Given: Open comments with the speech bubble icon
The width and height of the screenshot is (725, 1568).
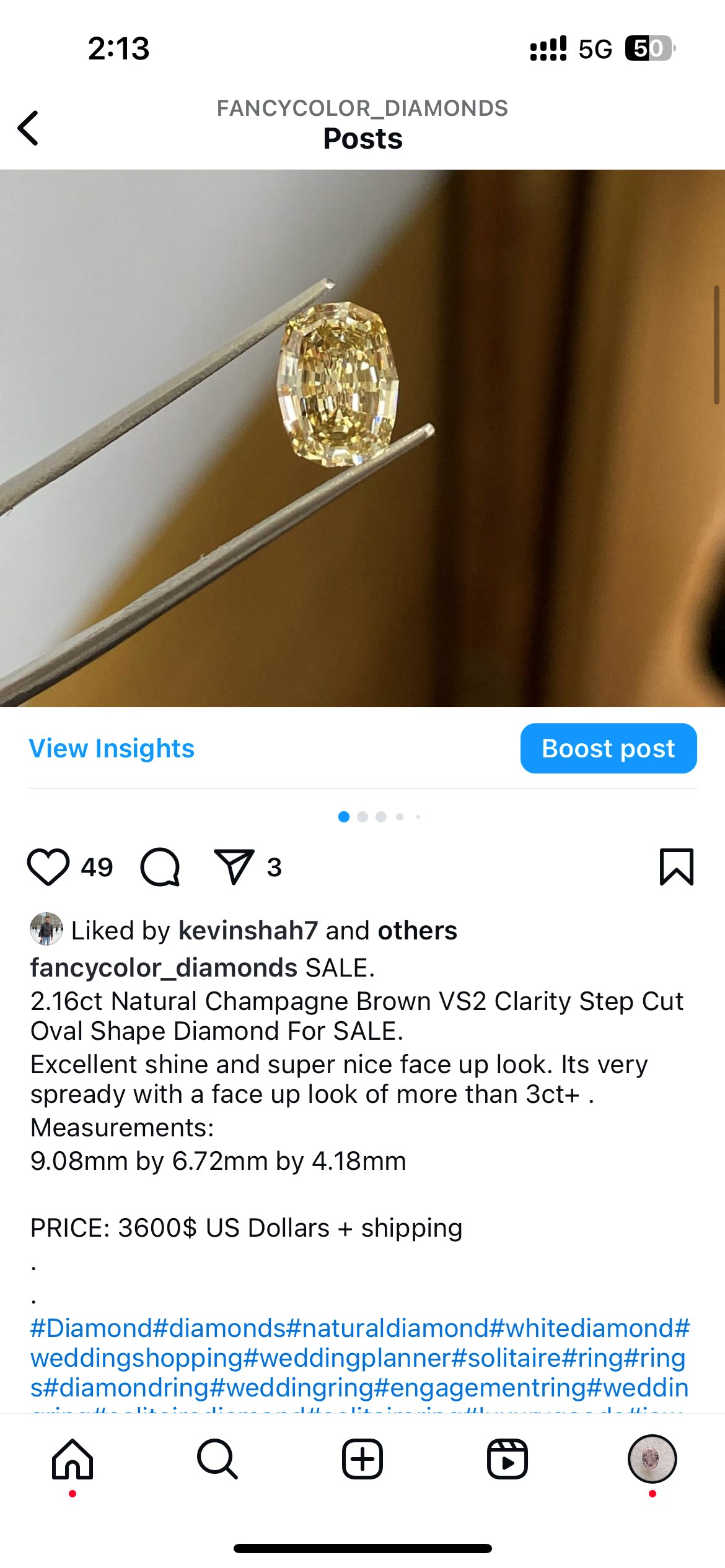Looking at the screenshot, I should (160, 867).
